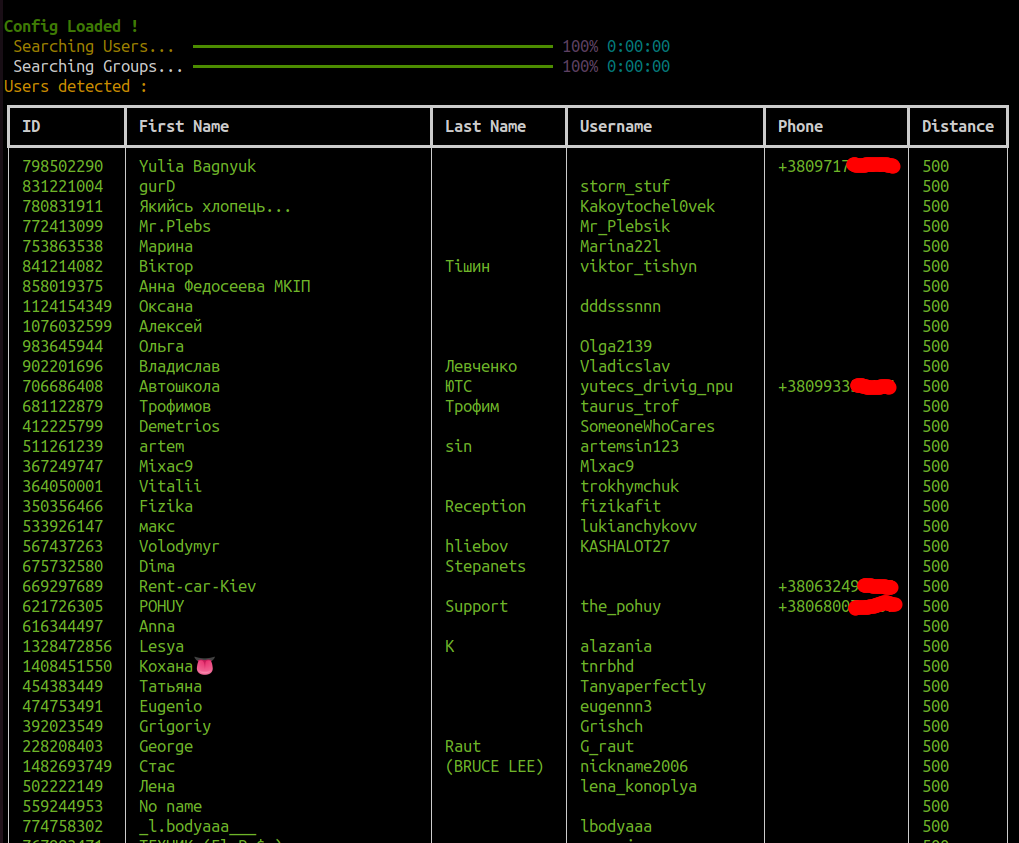
Task: Select last name Reception
Action: tap(485, 508)
